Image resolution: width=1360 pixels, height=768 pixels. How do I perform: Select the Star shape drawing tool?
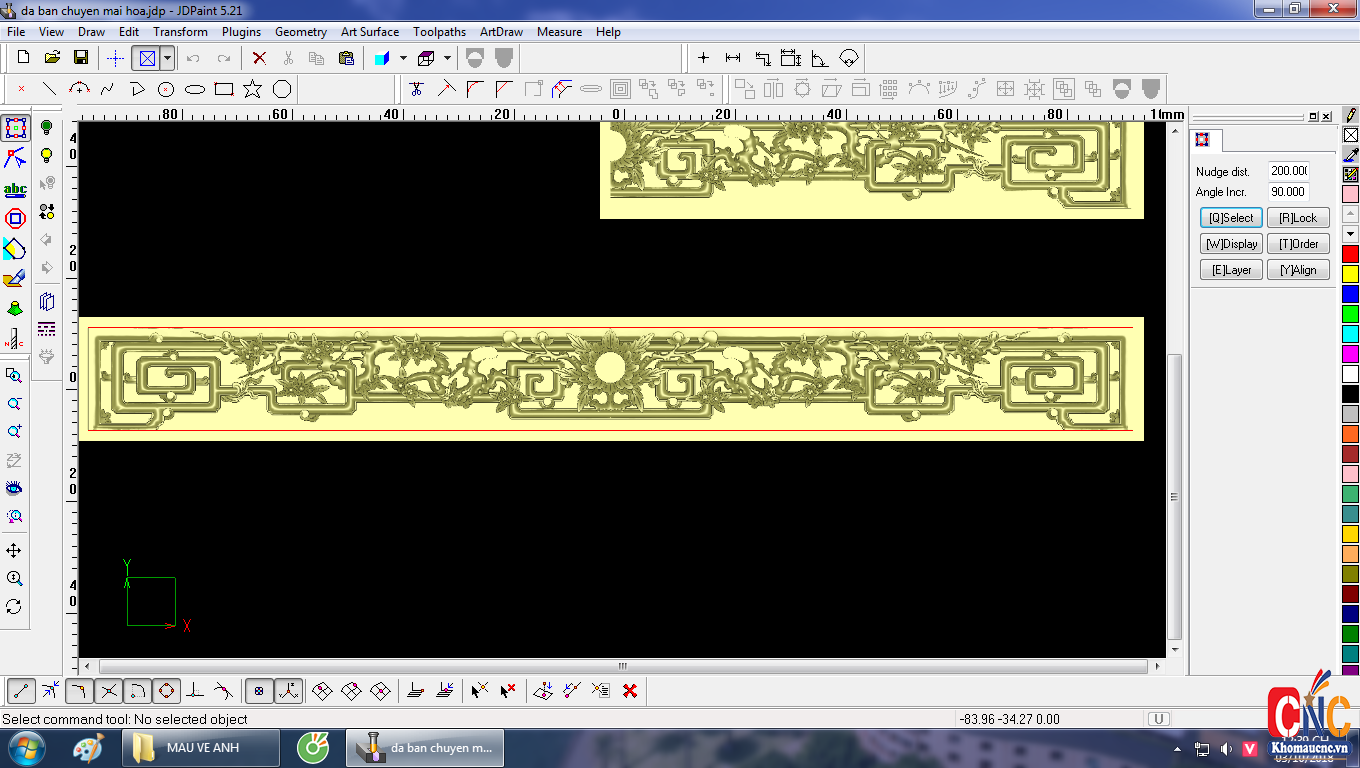[252, 89]
